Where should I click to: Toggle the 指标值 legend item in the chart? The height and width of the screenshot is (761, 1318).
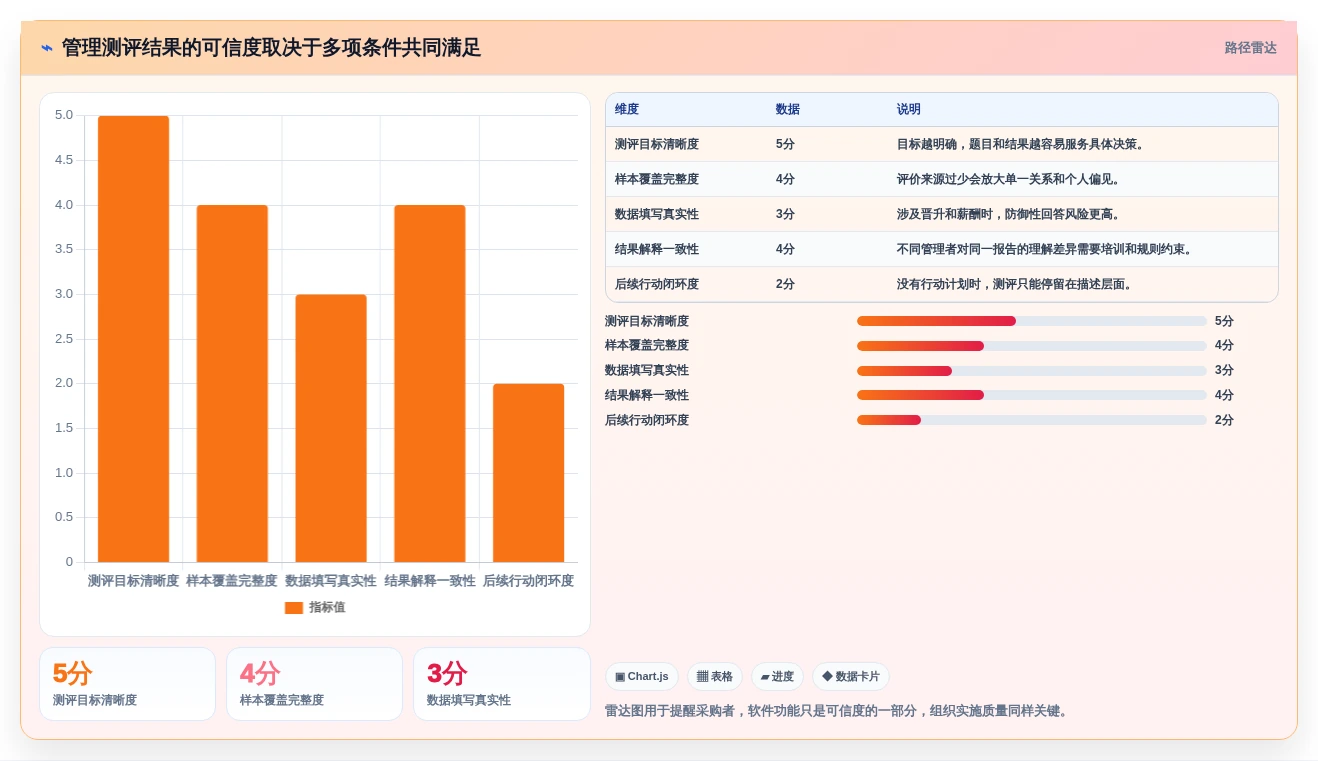315,607
